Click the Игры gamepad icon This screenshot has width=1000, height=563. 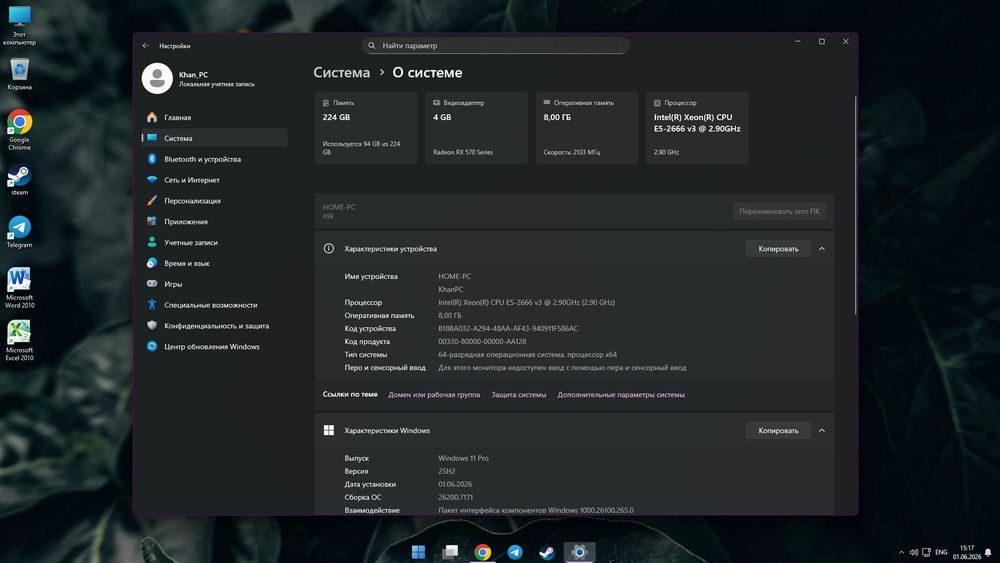[152, 284]
